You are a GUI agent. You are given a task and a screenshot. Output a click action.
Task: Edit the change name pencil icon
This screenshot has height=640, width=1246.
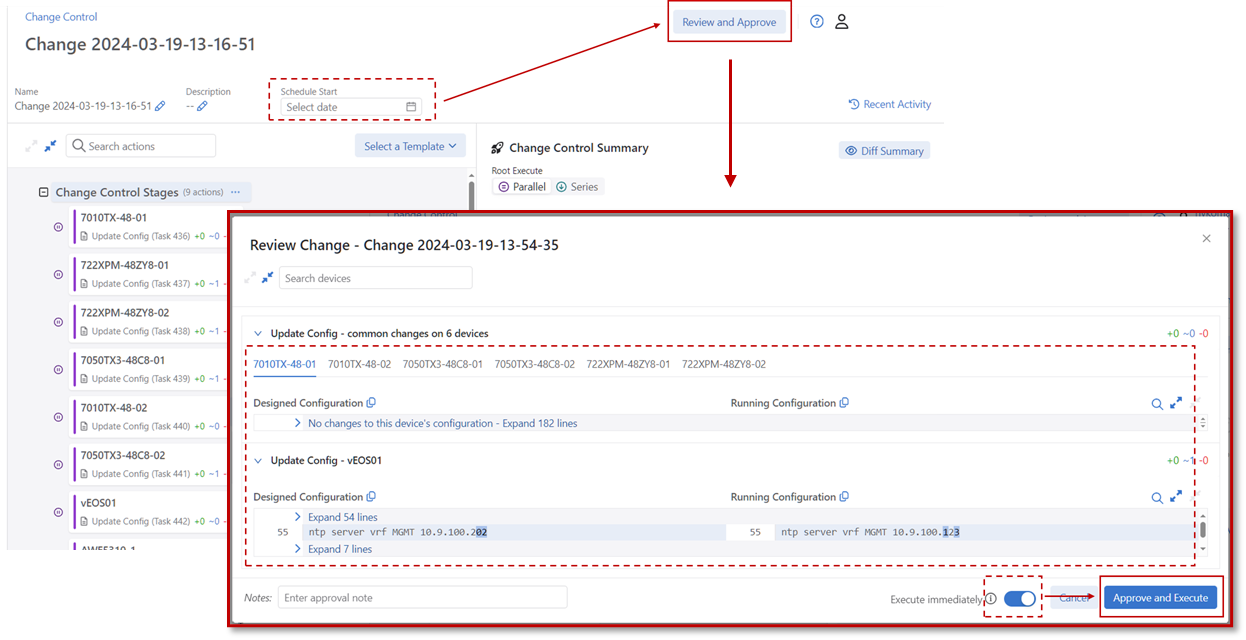pos(160,106)
